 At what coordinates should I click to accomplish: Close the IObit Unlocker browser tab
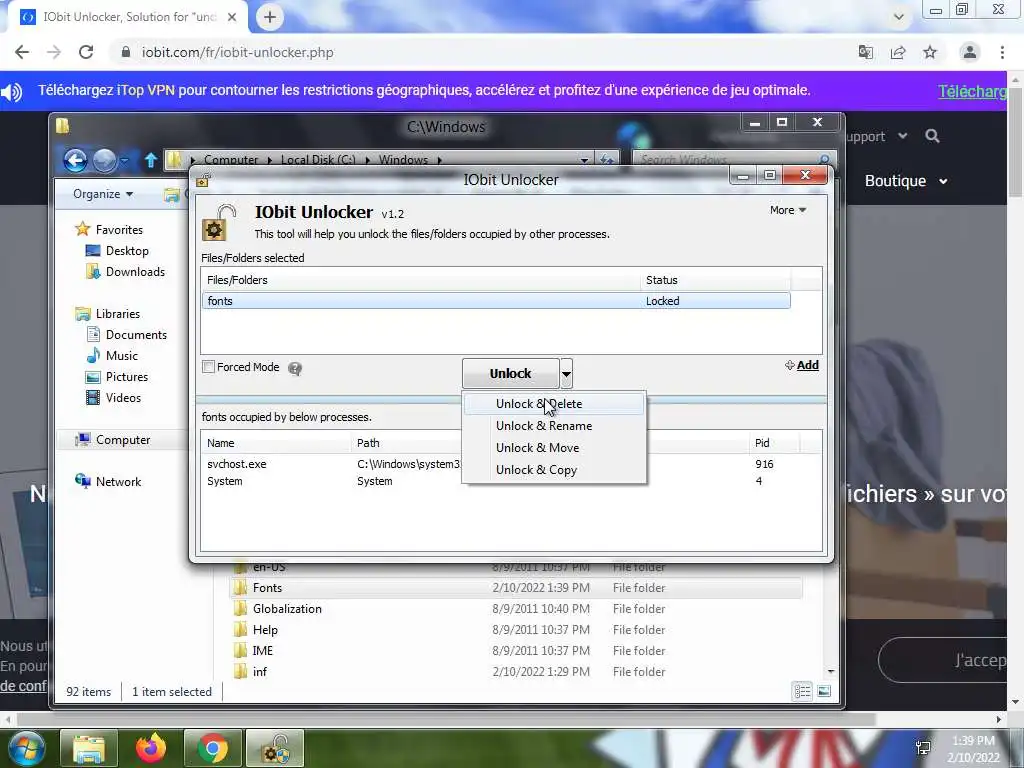[x=232, y=18]
